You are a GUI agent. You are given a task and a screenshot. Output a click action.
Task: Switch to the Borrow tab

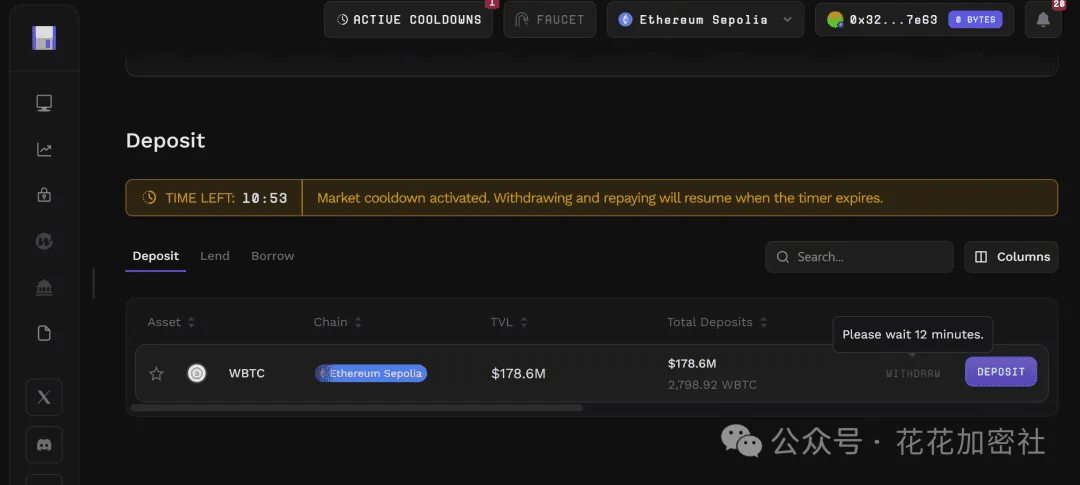(x=272, y=256)
